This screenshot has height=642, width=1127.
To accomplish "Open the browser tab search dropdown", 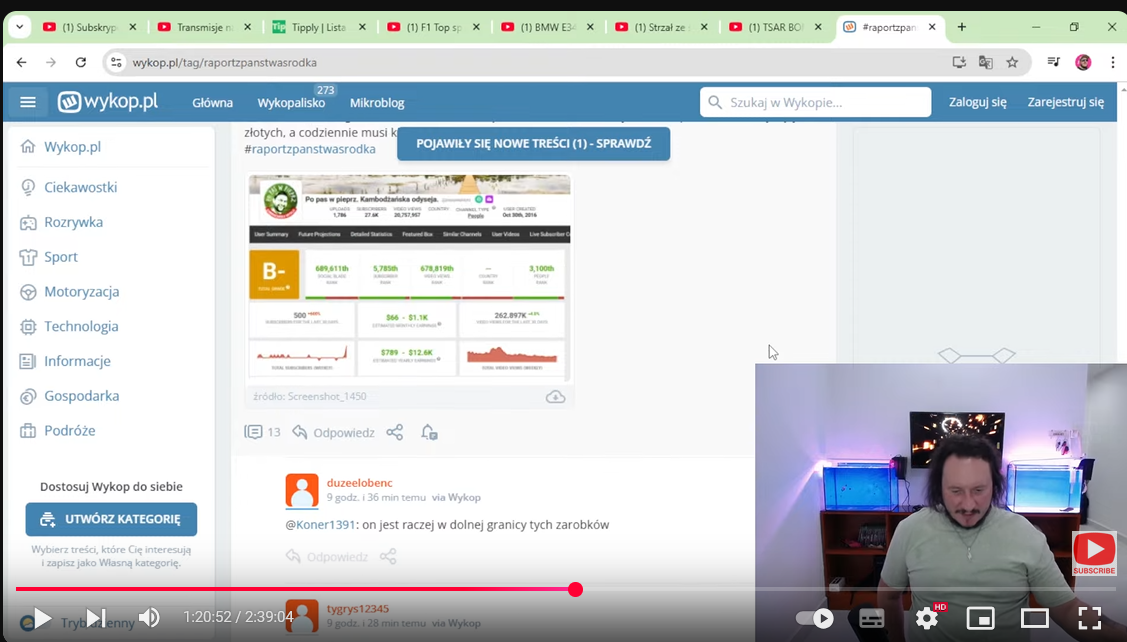I will coord(19,27).
